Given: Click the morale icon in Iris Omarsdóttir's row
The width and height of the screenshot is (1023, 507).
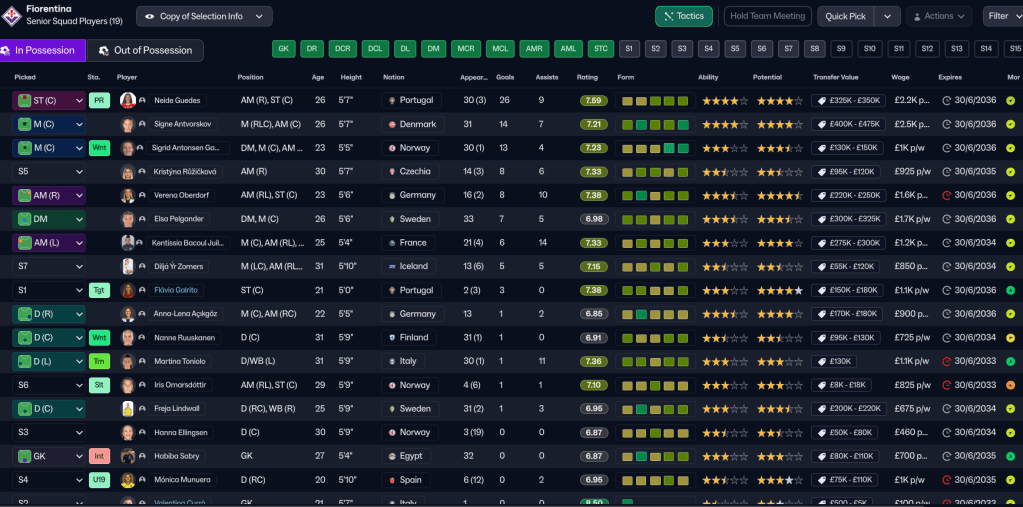Looking at the screenshot, I should (1010, 385).
